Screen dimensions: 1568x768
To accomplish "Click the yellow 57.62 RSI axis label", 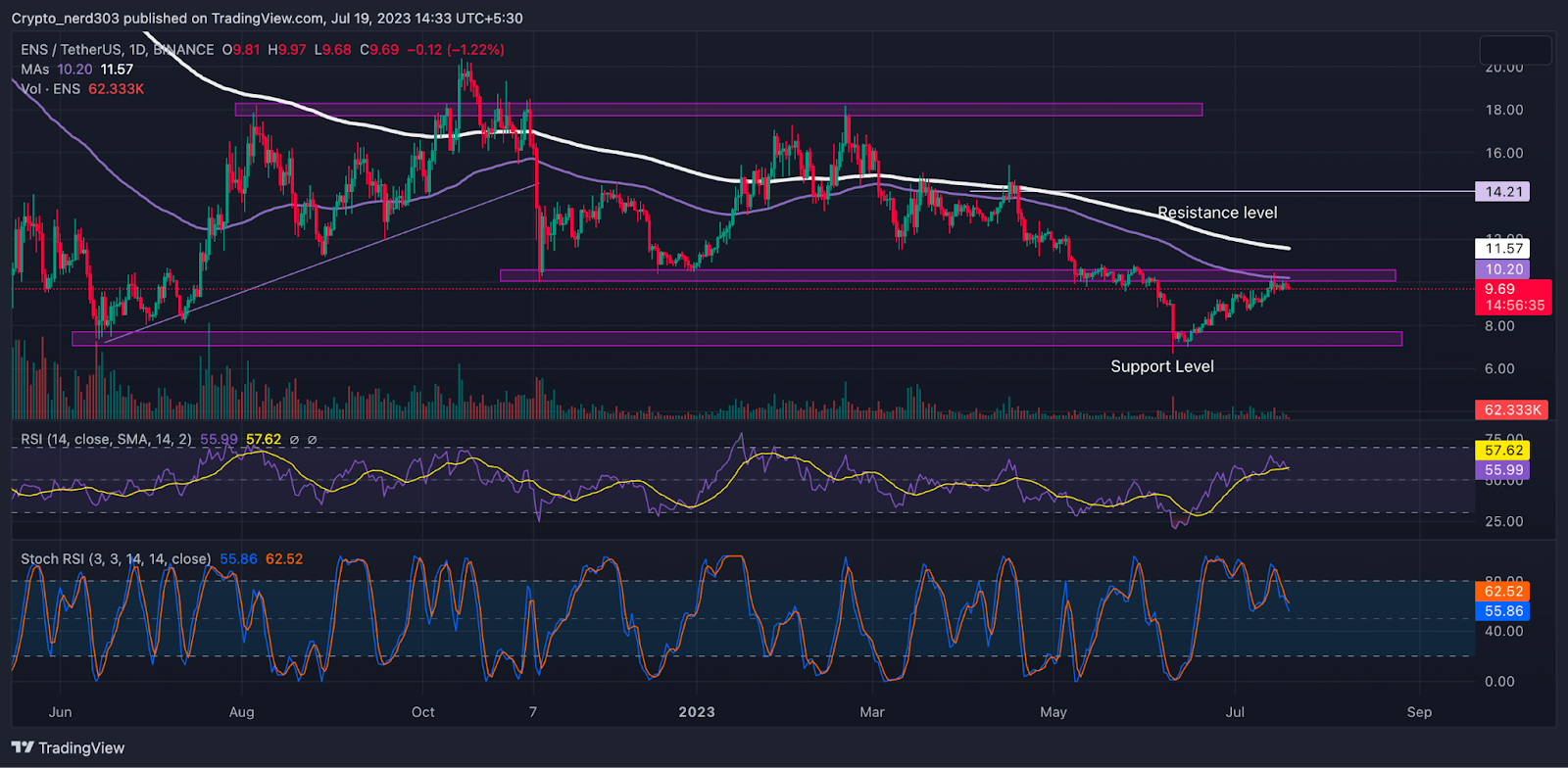I will point(1502,451).
